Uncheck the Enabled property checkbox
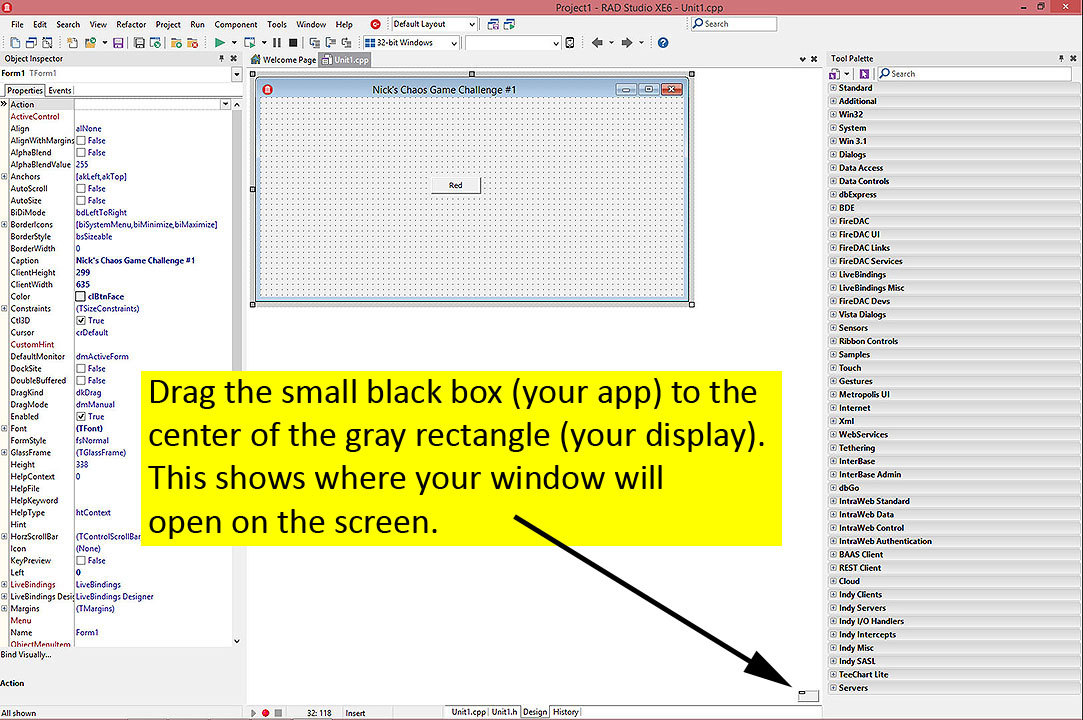The height and width of the screenshot is (720, 1083). pyautogui.click(x=81, y=417)
